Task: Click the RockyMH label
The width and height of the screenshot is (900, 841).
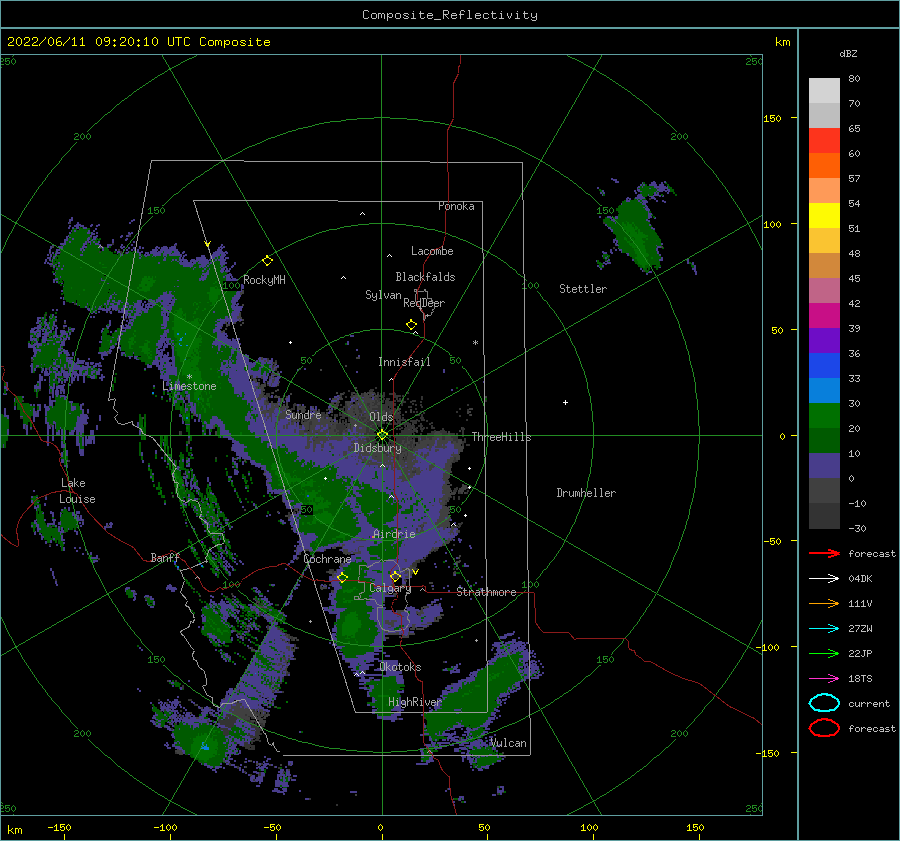Action: (264, 280)
